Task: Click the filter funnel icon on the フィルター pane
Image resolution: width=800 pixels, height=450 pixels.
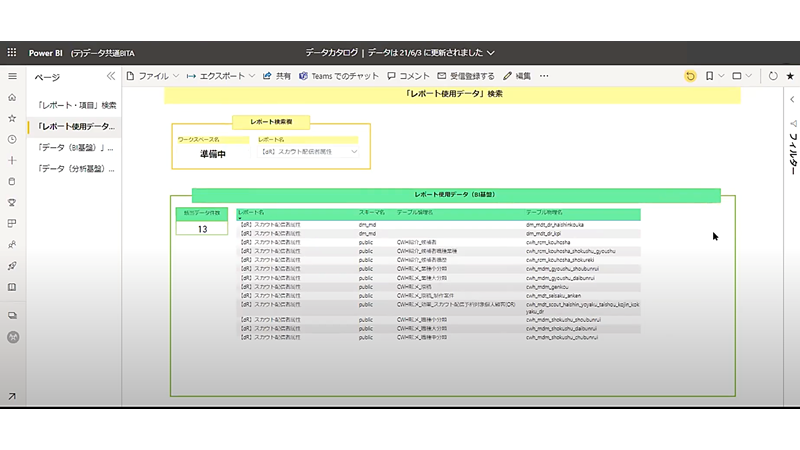Action: pos(793,123)
